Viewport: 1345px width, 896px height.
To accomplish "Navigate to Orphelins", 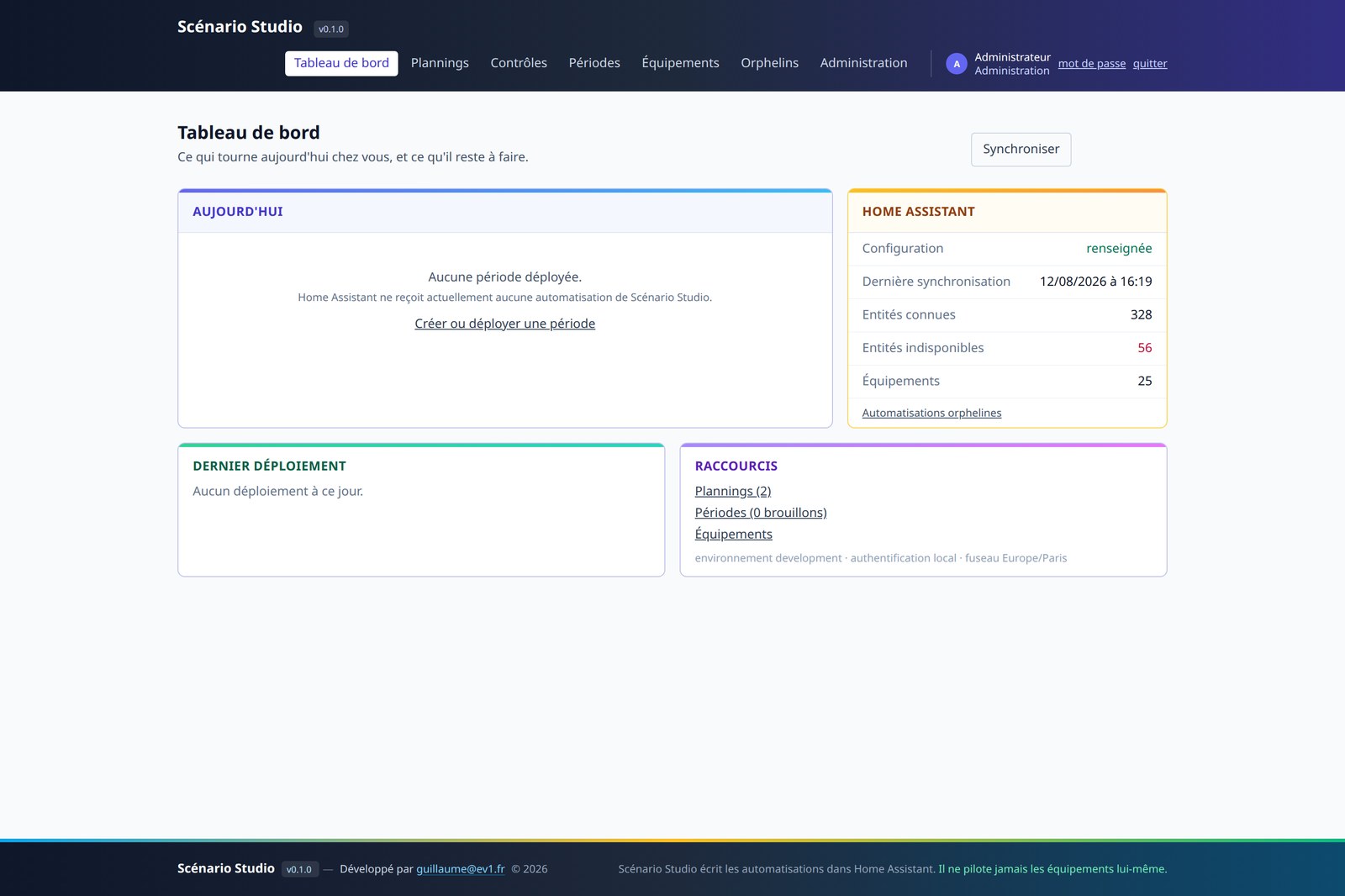I will click(x=769, y=63).
